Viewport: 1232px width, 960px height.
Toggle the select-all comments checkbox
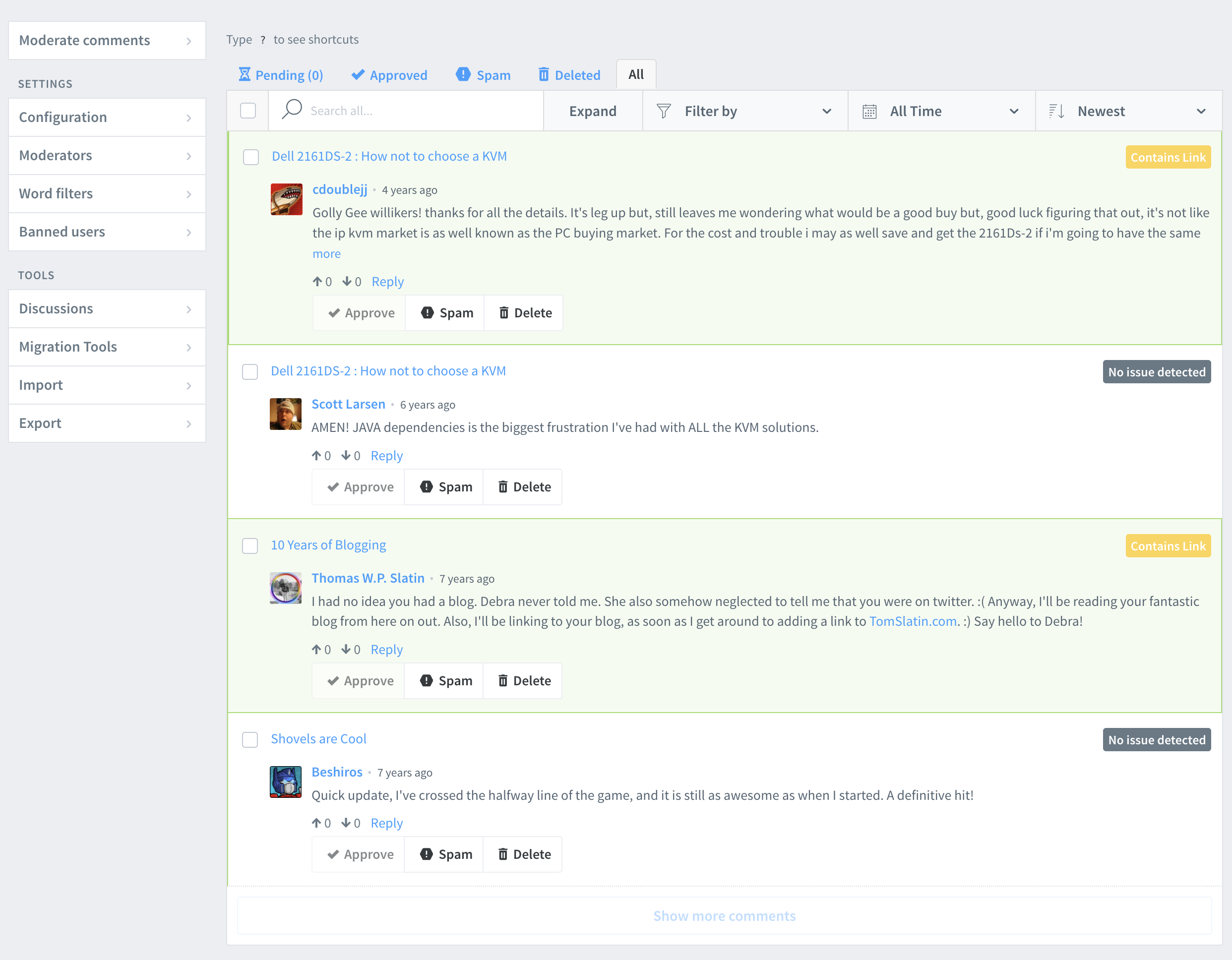(248, 111)
